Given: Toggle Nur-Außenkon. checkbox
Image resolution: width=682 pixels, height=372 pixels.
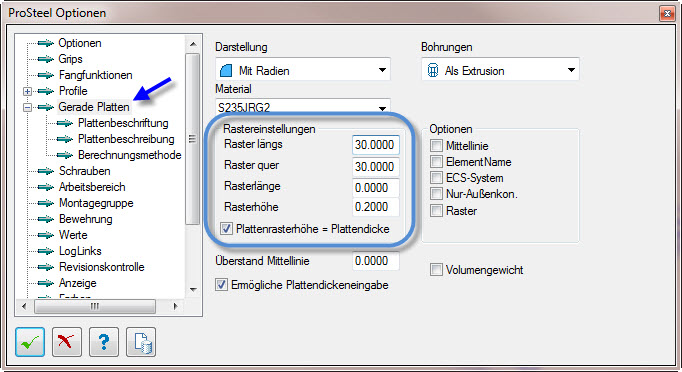Looking at the screenshot, I should 436,194.
